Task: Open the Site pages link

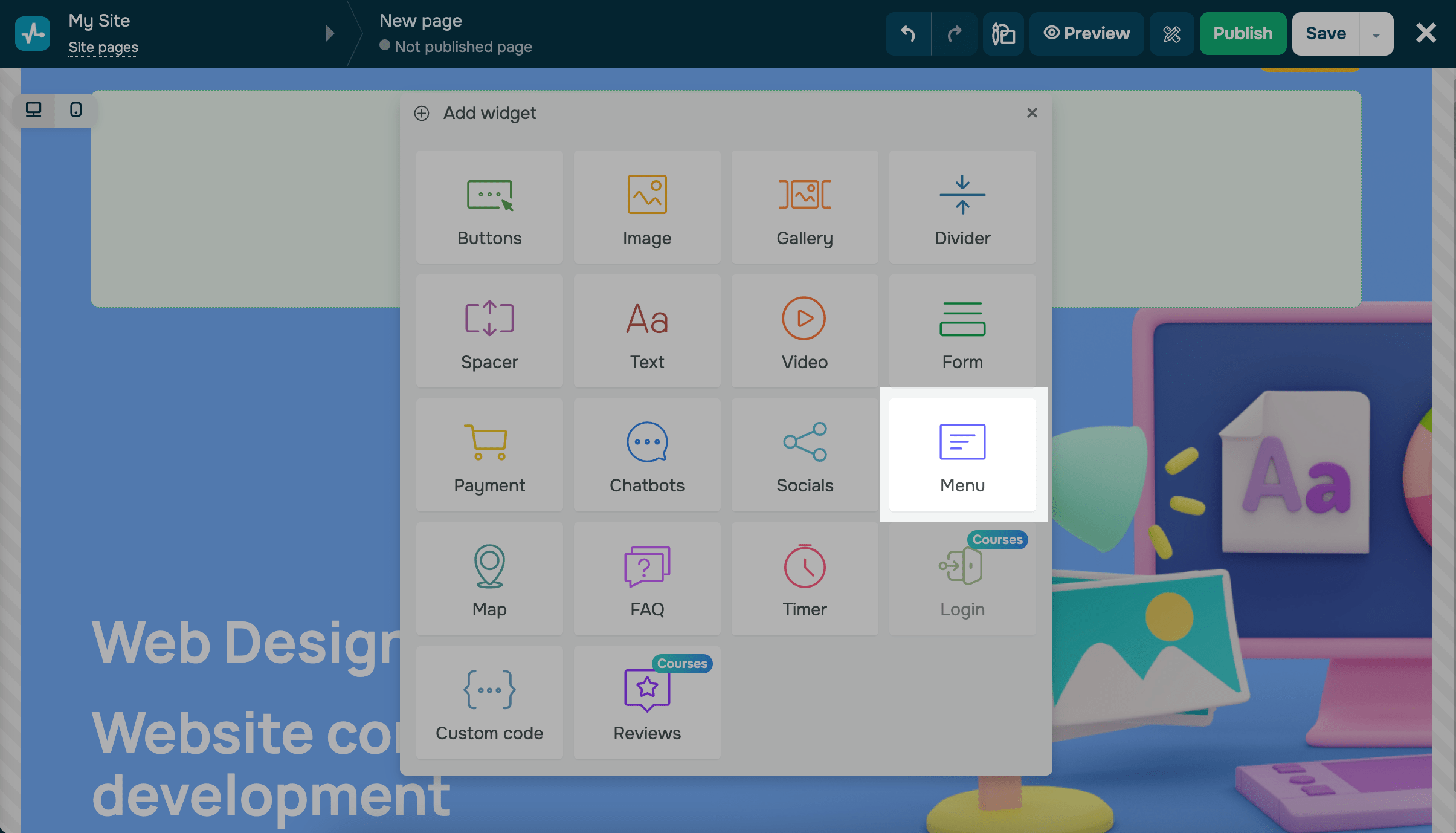Action: point(103,47)
